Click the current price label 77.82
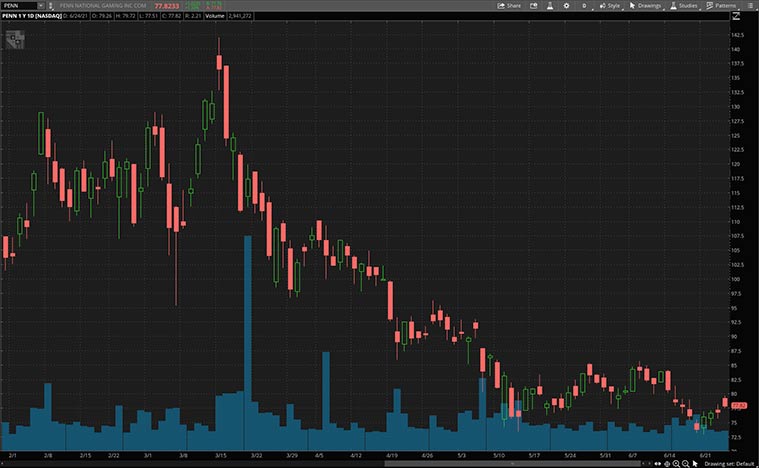 tap(740, 405)
